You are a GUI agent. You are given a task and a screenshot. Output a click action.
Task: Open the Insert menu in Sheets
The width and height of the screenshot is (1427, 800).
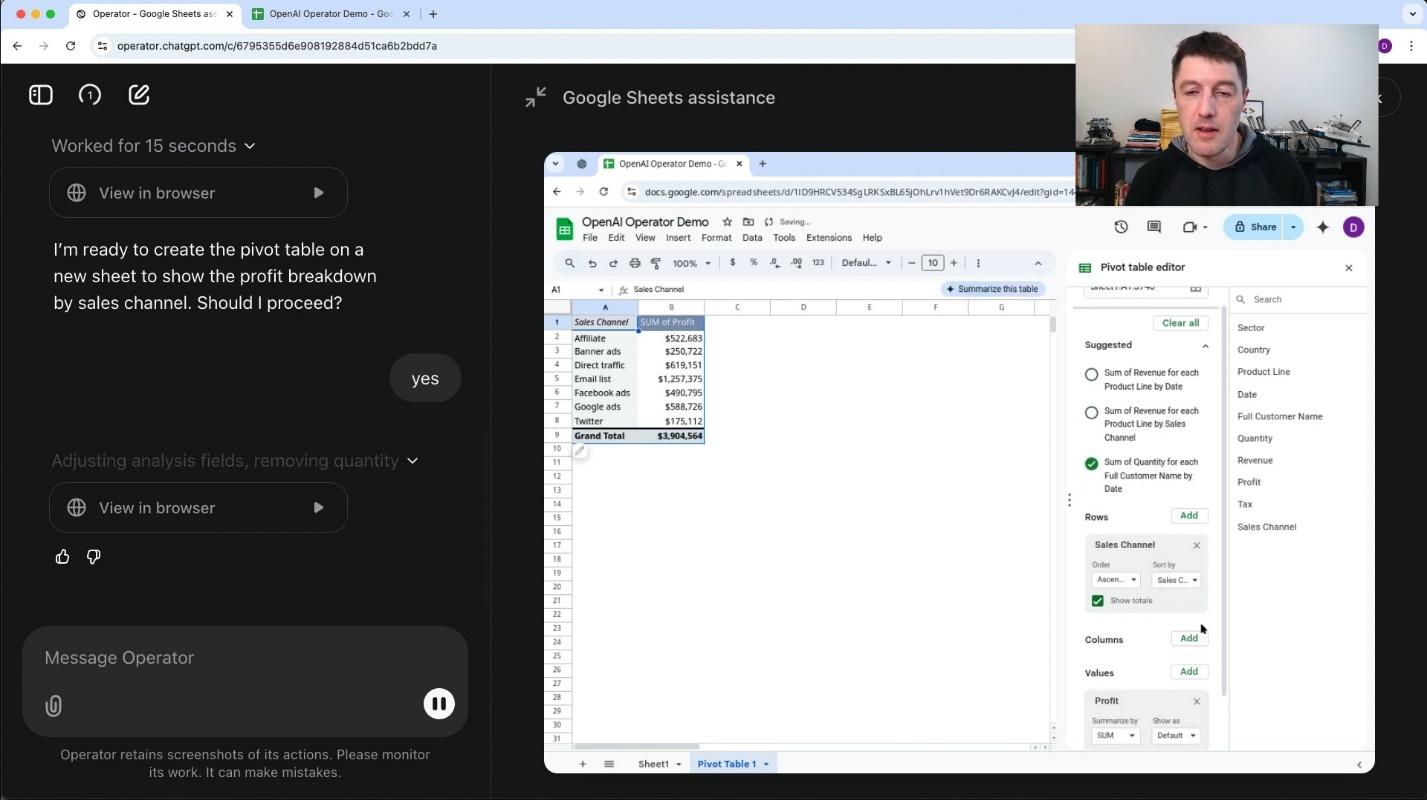click(x=678, y=238)
